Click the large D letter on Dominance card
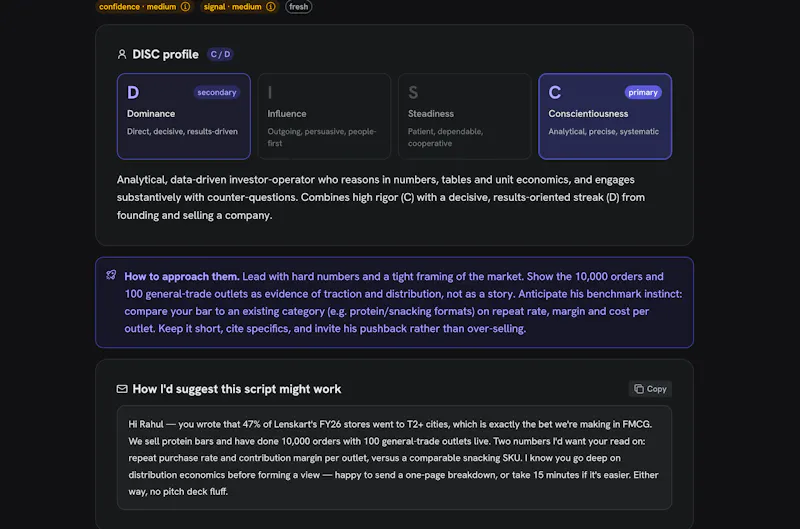Screen dimensions: 800x529 [133, 92]
